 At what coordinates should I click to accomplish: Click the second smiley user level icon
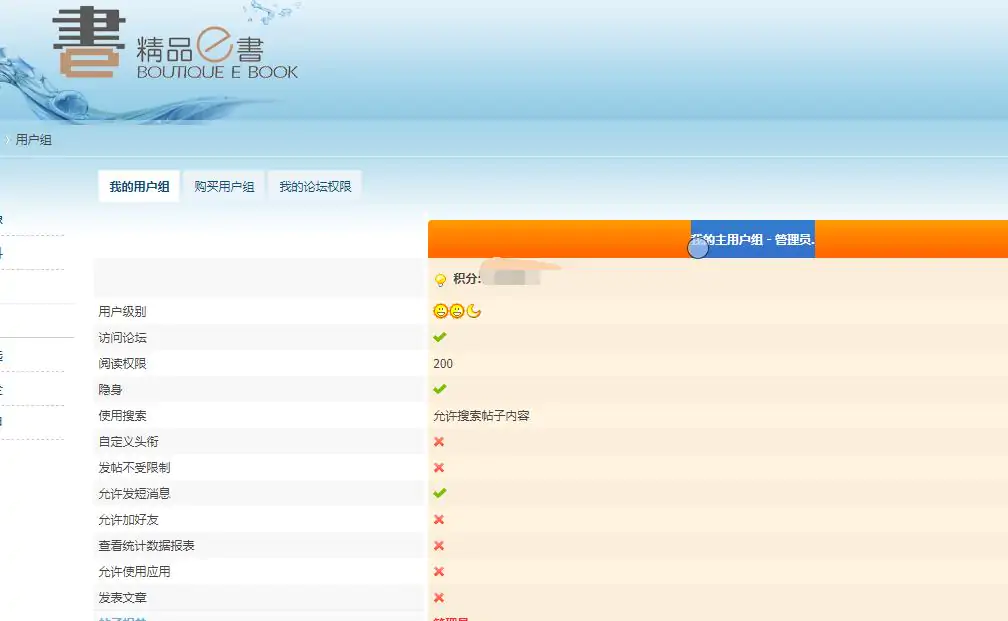457,311
